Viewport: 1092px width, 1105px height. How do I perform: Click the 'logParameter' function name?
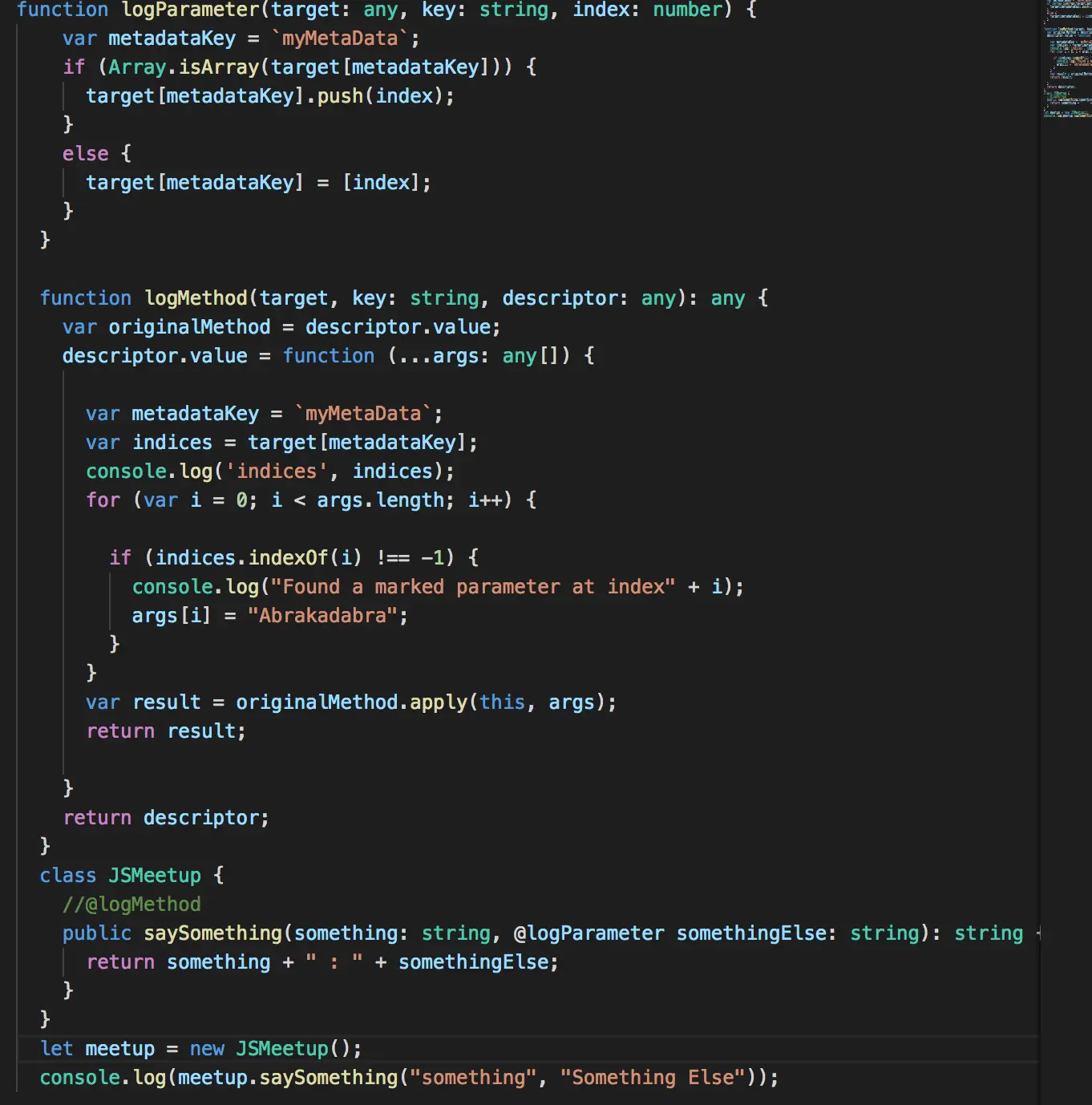pyautogui.click(x=191, y=10)
